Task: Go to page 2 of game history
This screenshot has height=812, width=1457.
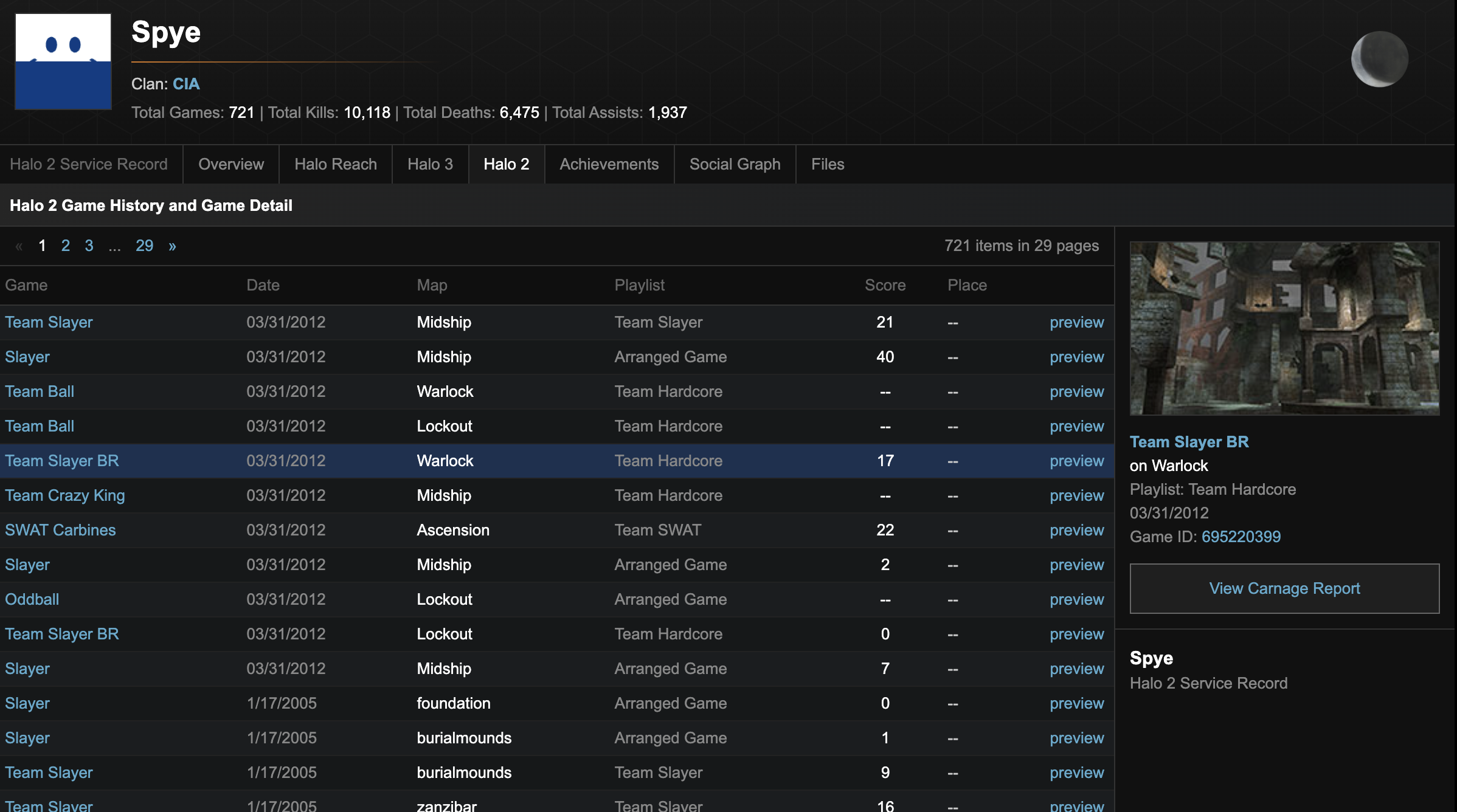Action: coord(66,246)
